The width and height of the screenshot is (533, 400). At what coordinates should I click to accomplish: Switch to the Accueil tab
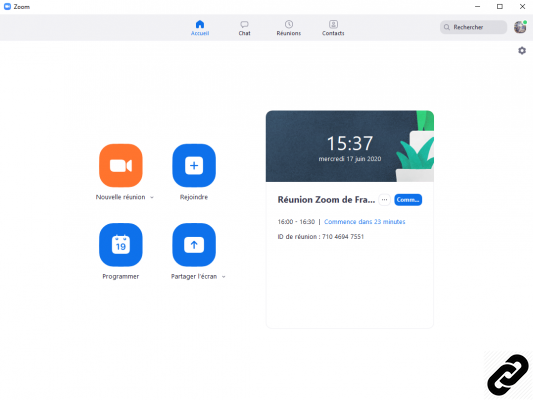(200, 28)
